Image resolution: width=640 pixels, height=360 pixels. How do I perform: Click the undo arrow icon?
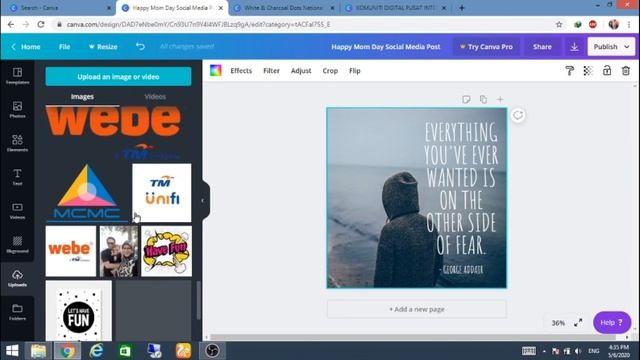(x=140, y=47)
